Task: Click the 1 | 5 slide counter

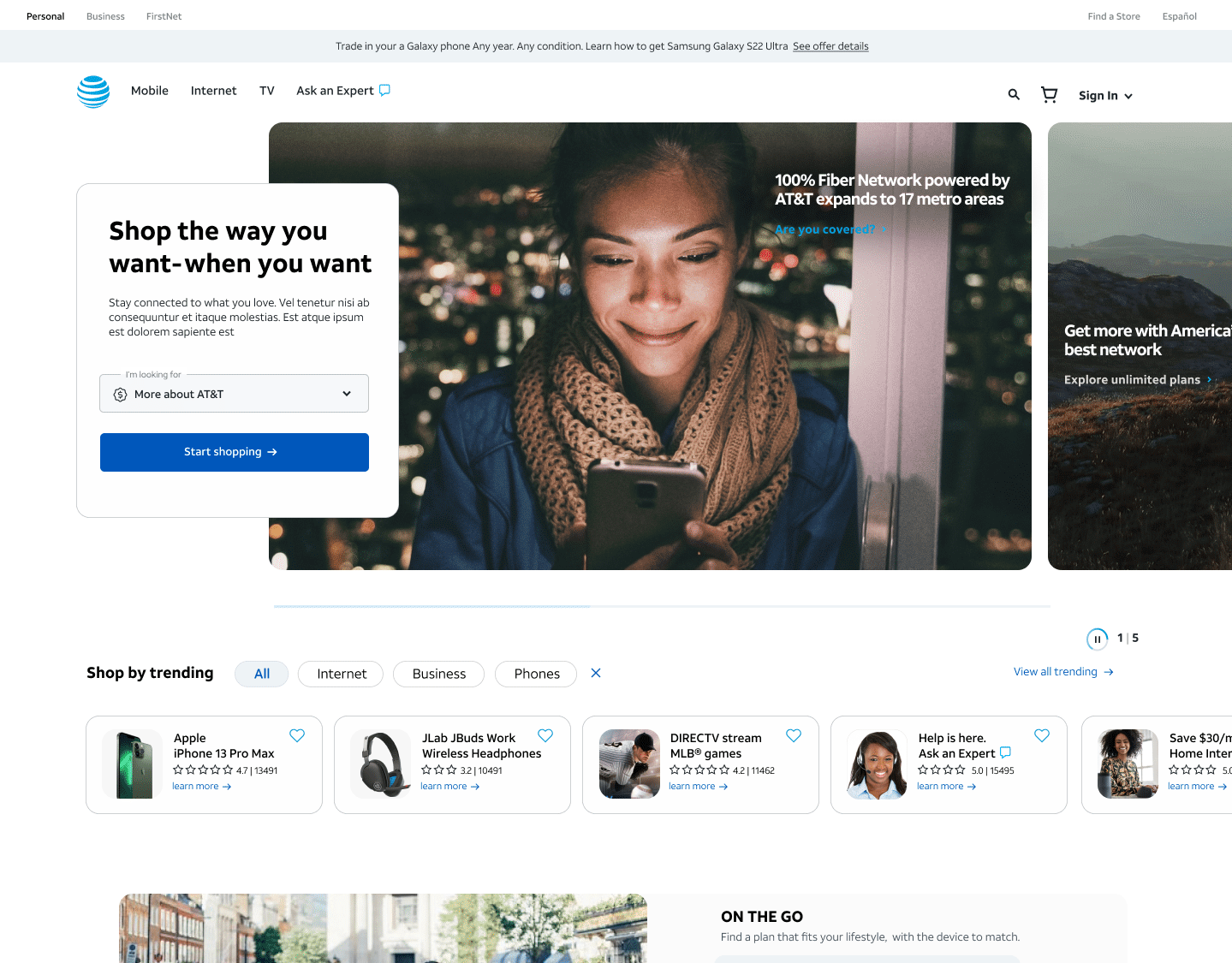Action: [x=1128, y=638]
